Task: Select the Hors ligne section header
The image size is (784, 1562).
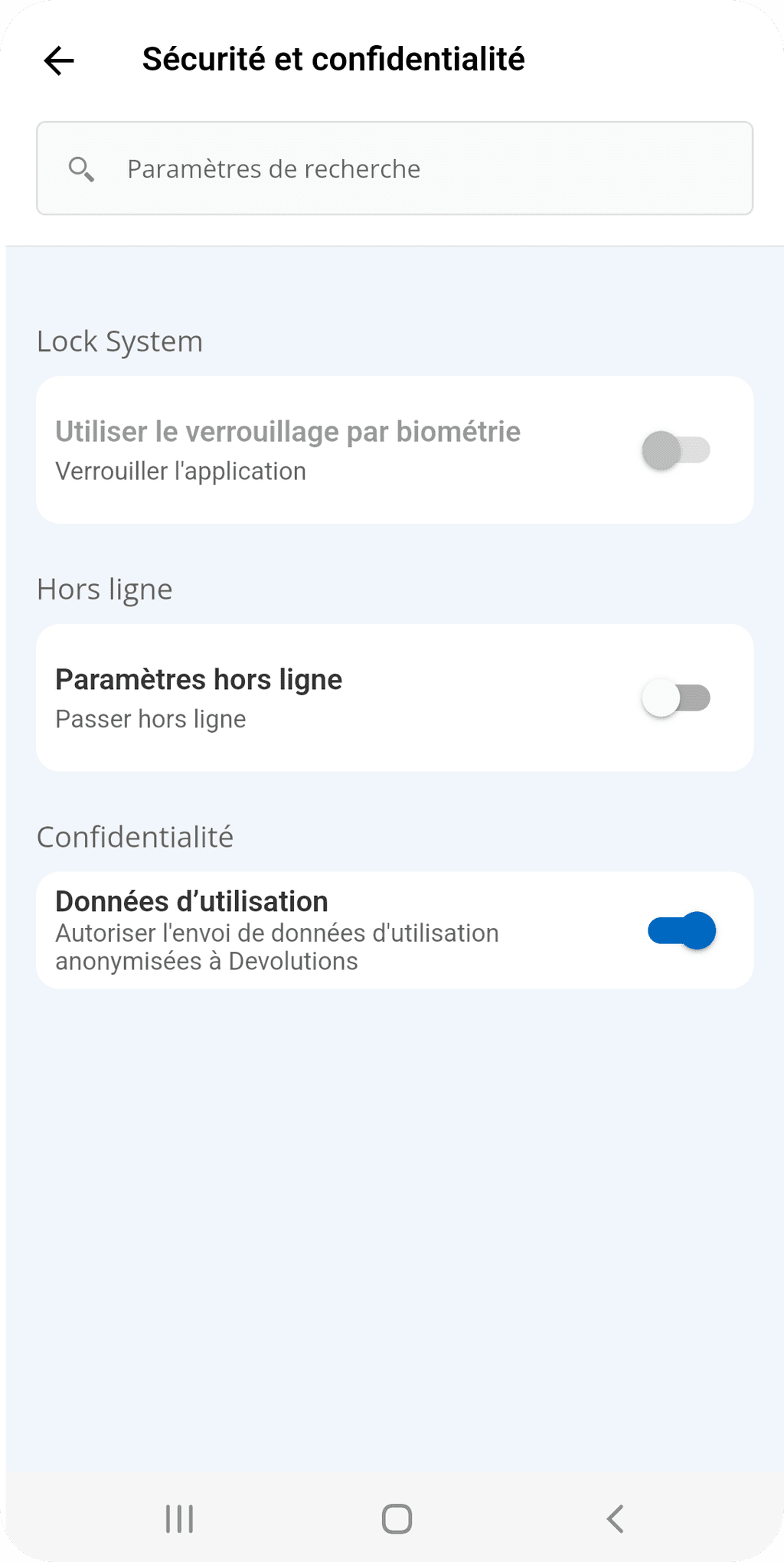Action: [x=105, y=590]
